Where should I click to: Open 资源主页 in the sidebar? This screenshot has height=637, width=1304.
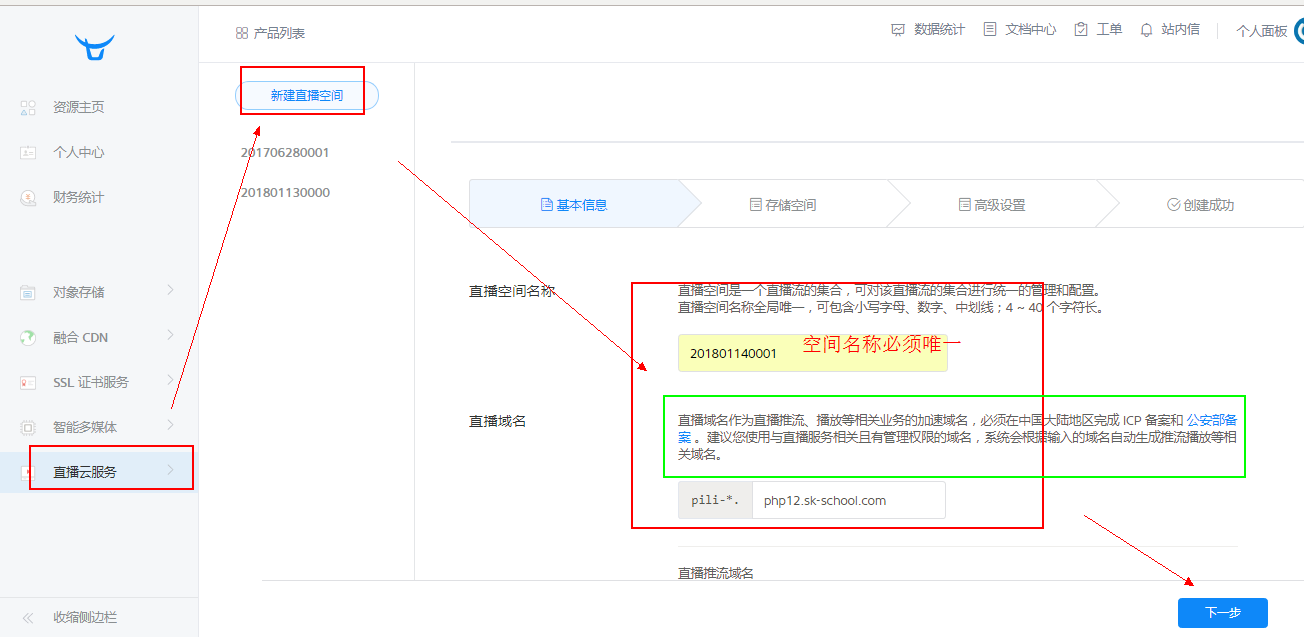pyautogui.click(x=78, y=107)
